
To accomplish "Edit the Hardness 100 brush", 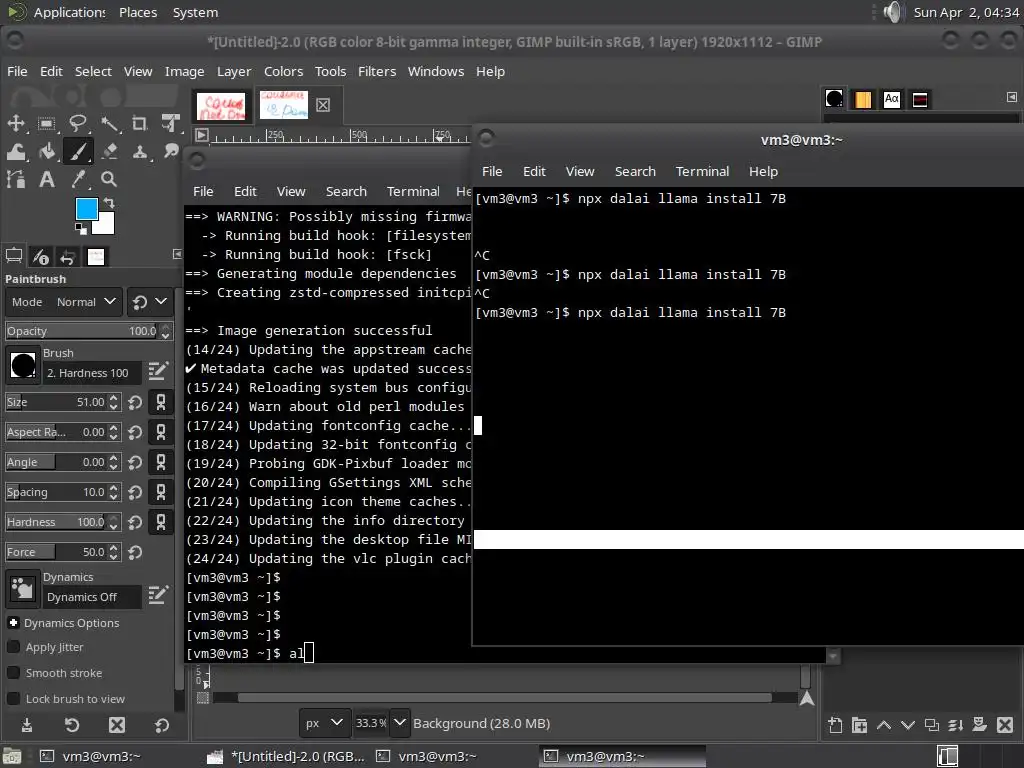I will 158,372.
